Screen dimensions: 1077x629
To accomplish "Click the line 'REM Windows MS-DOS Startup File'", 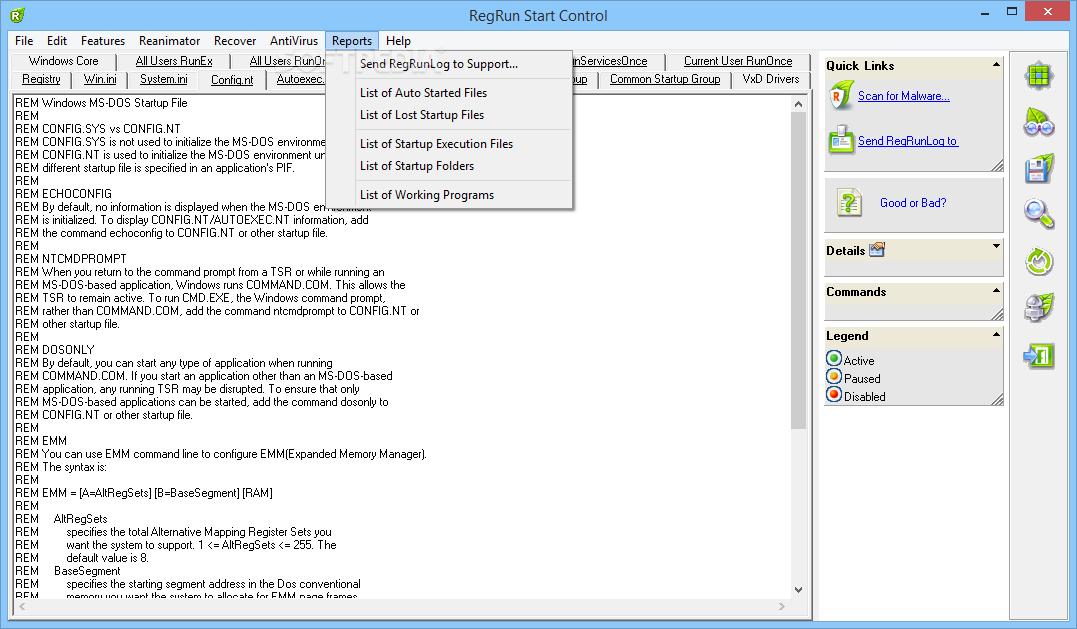I will pos(101,103).
